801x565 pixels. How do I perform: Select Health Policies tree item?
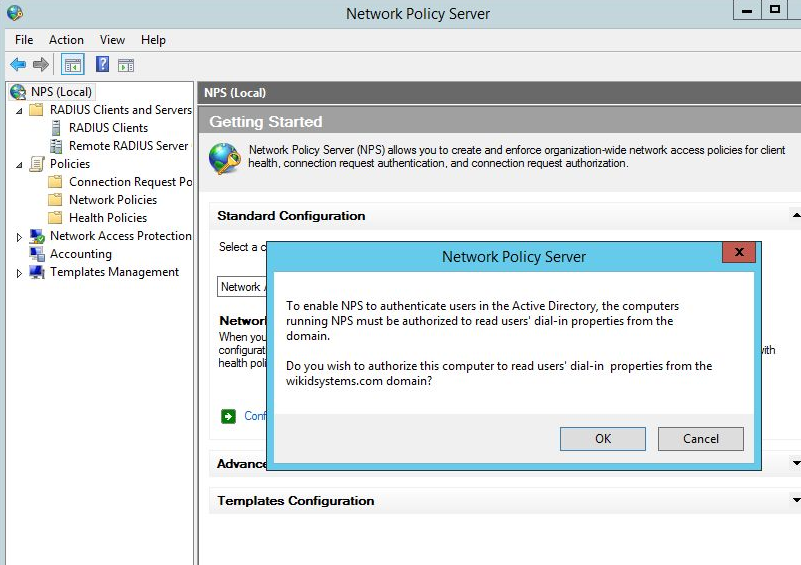(108, 218)
